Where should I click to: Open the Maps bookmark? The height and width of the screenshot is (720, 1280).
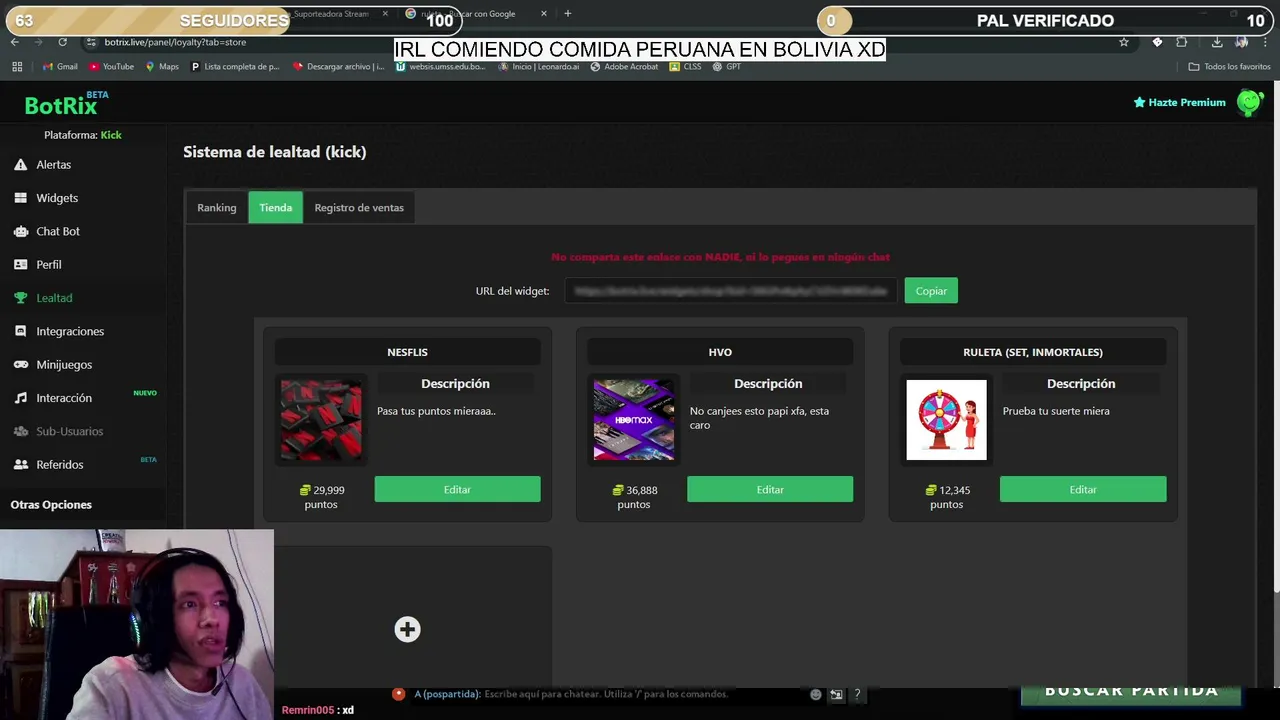tap(162, 67)
